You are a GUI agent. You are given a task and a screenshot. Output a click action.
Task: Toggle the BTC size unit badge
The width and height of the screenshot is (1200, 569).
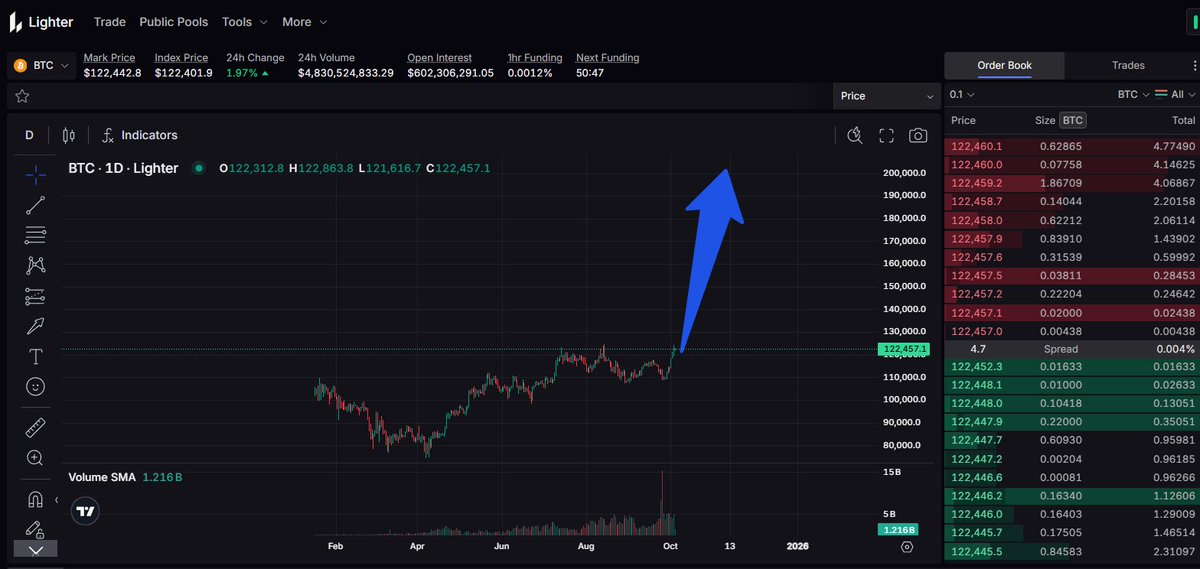tap(1072, 120)
